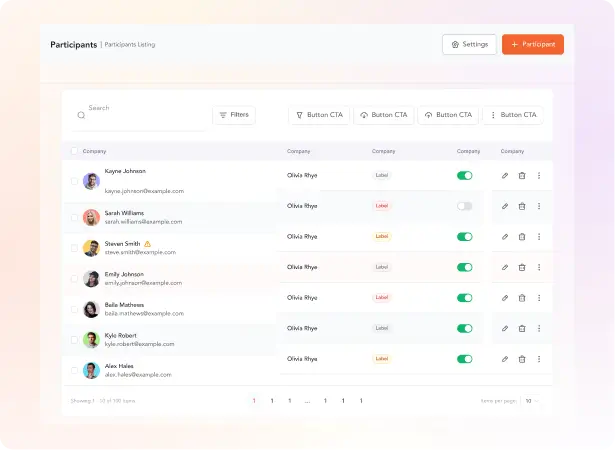Click the Button CTA with three-dot icon
This screenshot has height=450, width=615.
(x=513, y=115)
